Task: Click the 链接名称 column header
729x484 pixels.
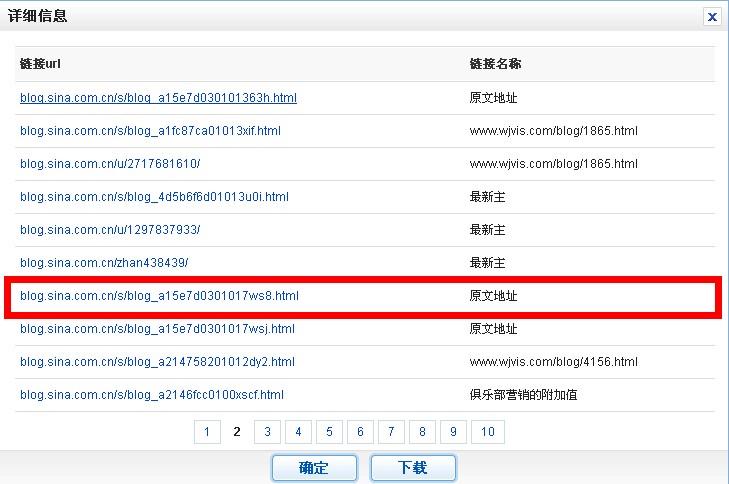Action: 495,64
